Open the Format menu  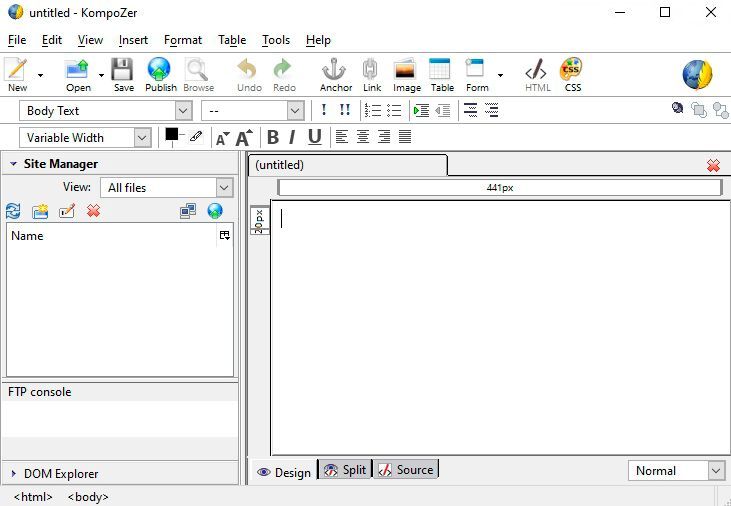tap(183, 40)
